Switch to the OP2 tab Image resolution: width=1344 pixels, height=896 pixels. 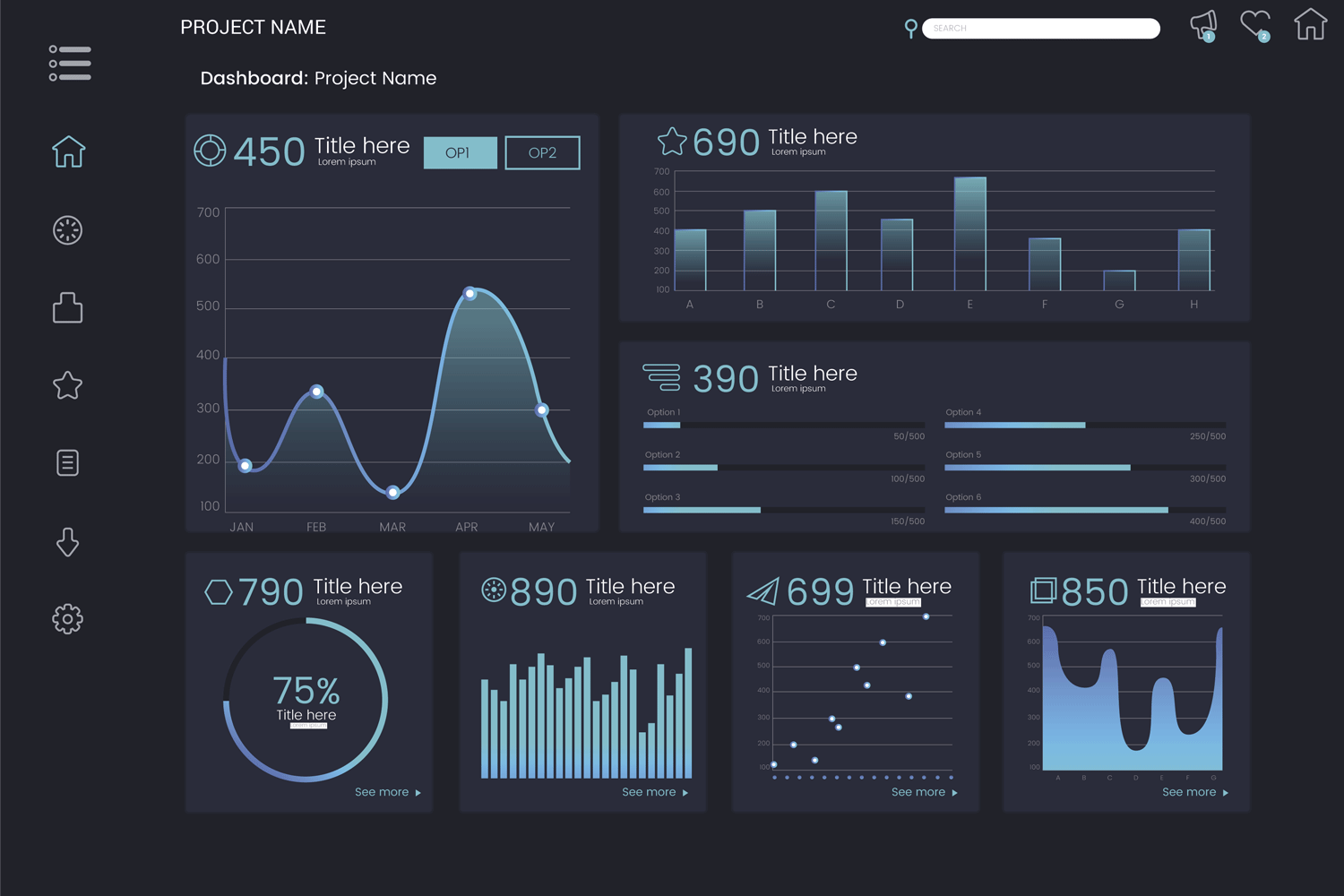point(542,152)
